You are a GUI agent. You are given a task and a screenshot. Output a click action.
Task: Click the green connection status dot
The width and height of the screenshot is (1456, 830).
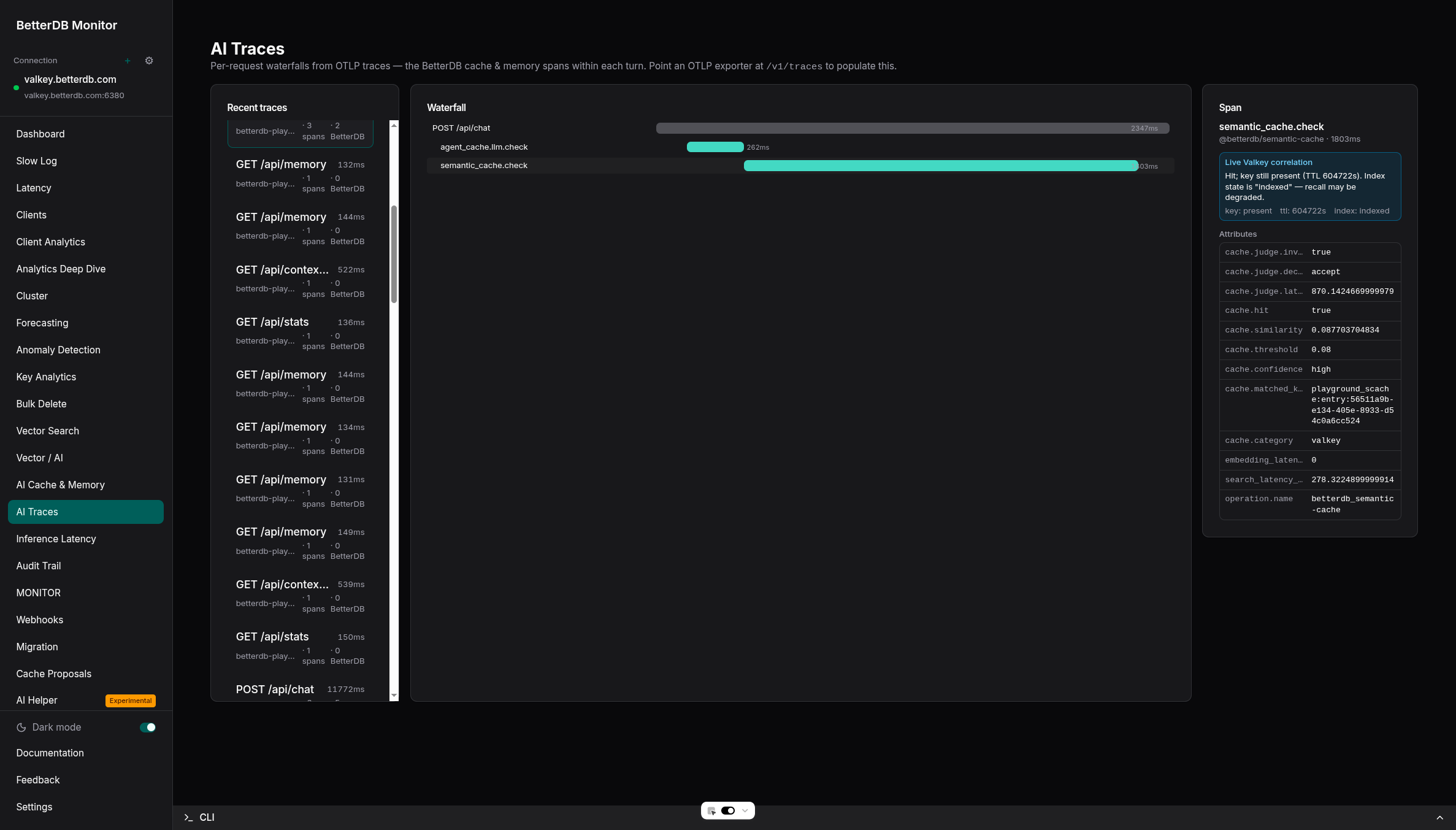coord(16,88)
